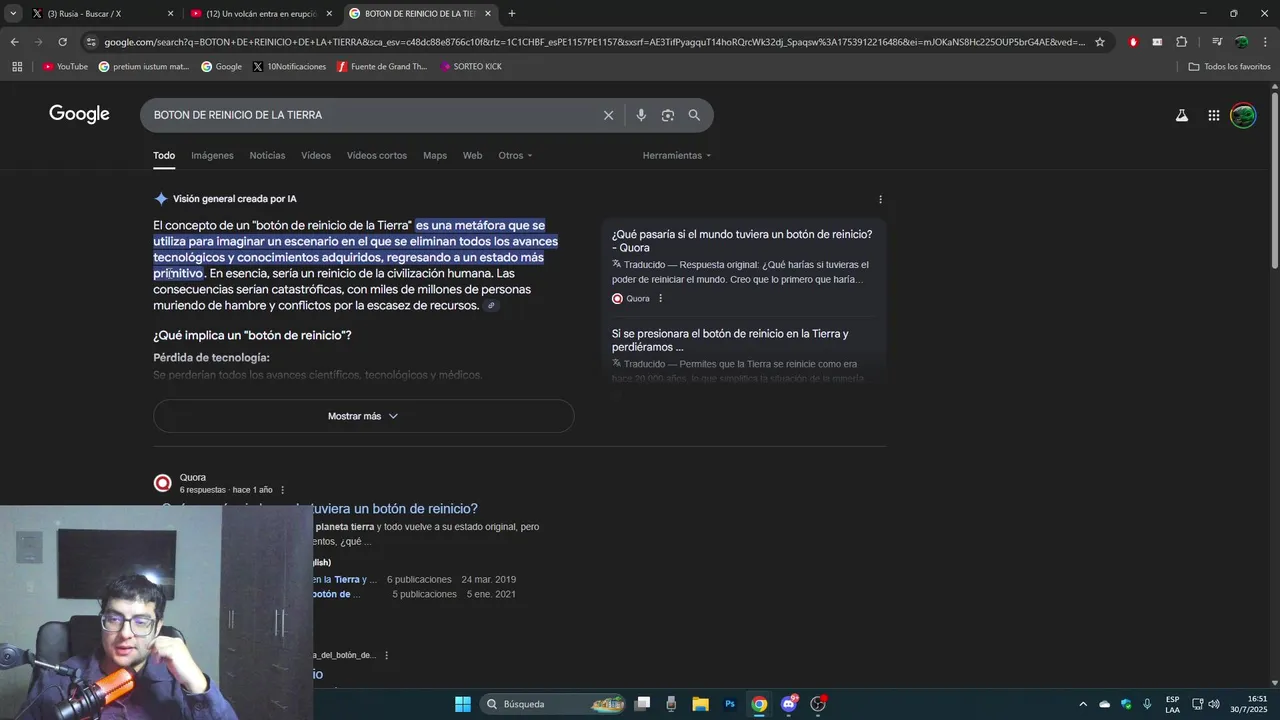Open the site information icon in address bar
This screenshot has width=1280, height=720.
91,42
